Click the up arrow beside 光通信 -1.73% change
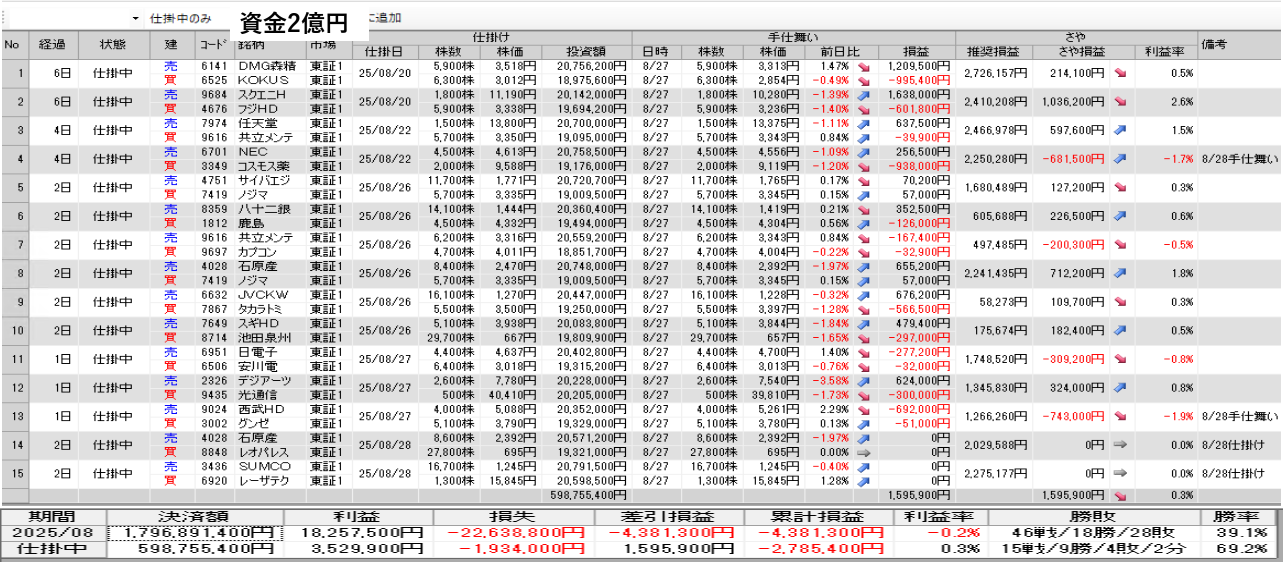 tap(863, 394)
